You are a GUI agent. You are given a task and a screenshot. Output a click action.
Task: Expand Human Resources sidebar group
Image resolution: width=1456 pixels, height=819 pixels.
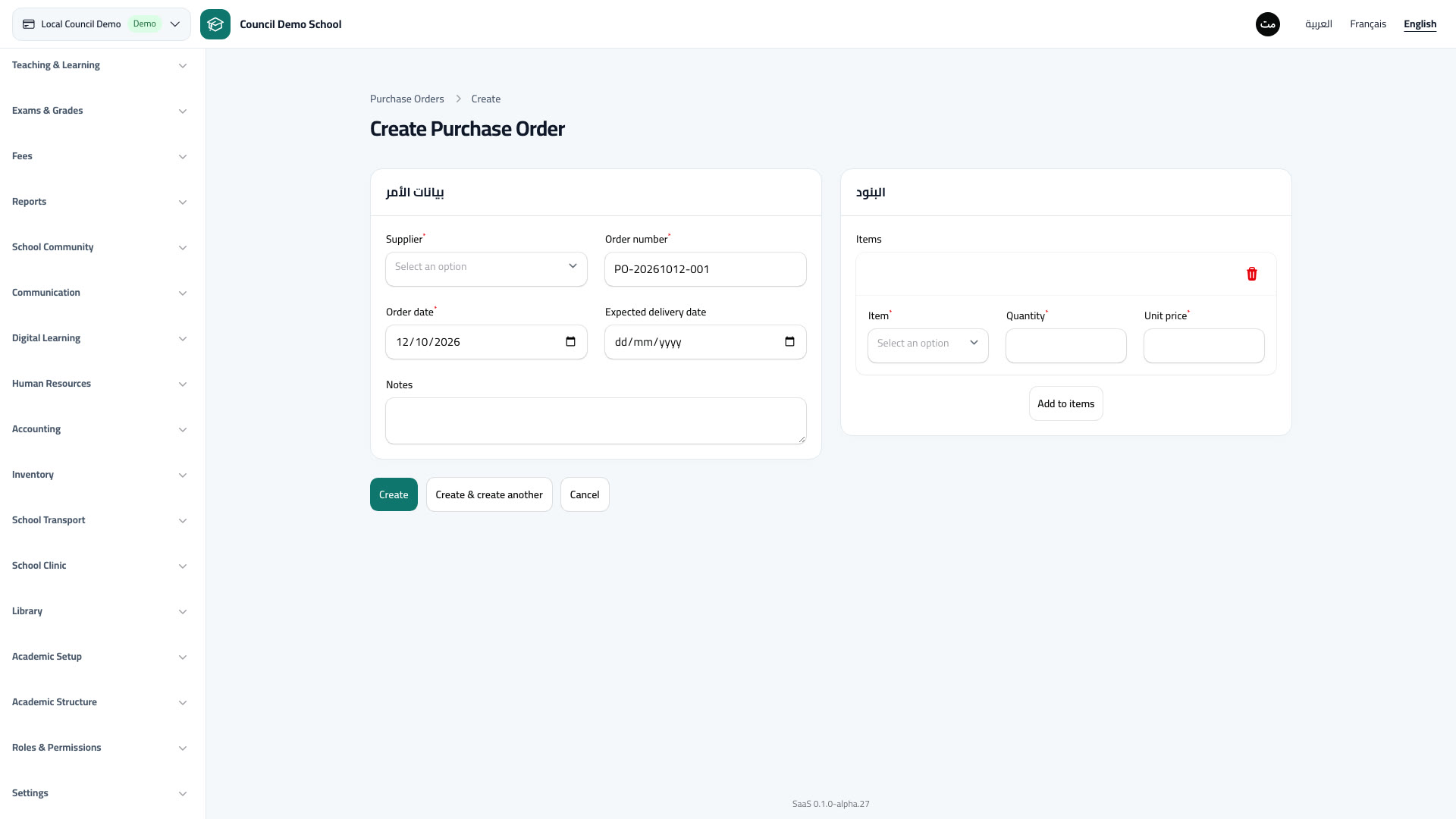point(99,384)
